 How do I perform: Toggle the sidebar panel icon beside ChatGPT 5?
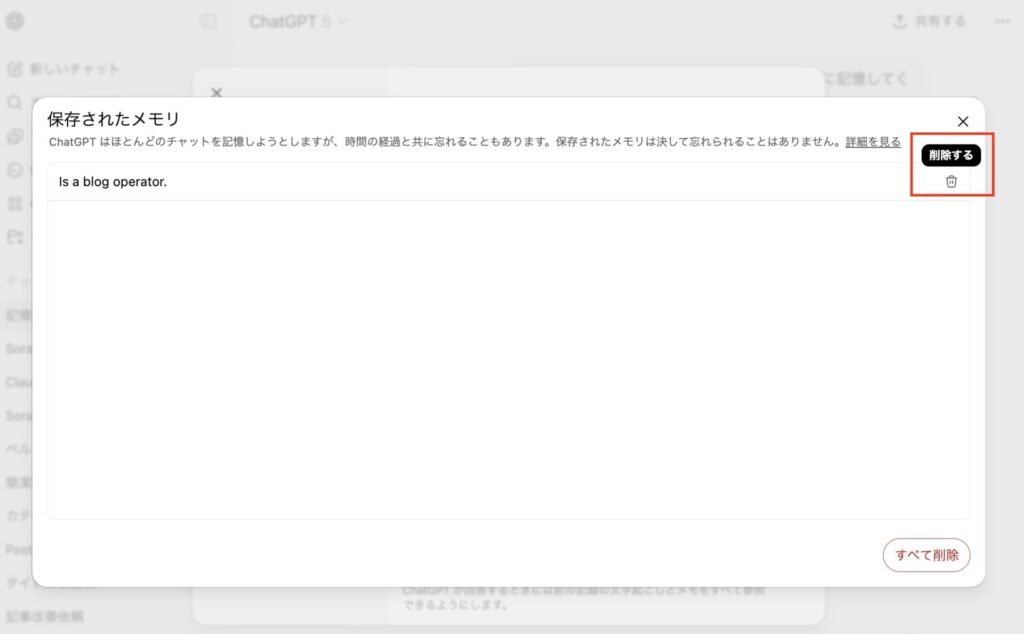click(x=208, y=21)
